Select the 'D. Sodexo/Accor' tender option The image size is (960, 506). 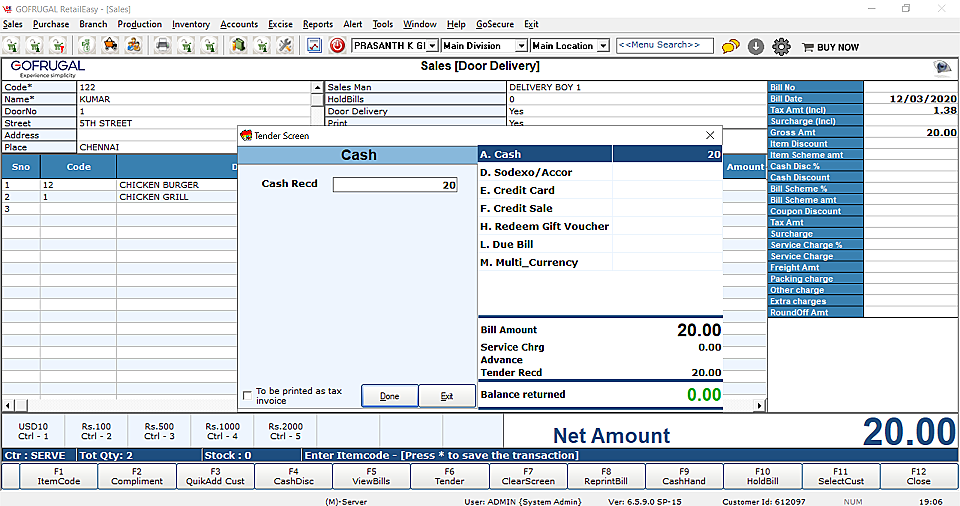click(x=600, y=172)
